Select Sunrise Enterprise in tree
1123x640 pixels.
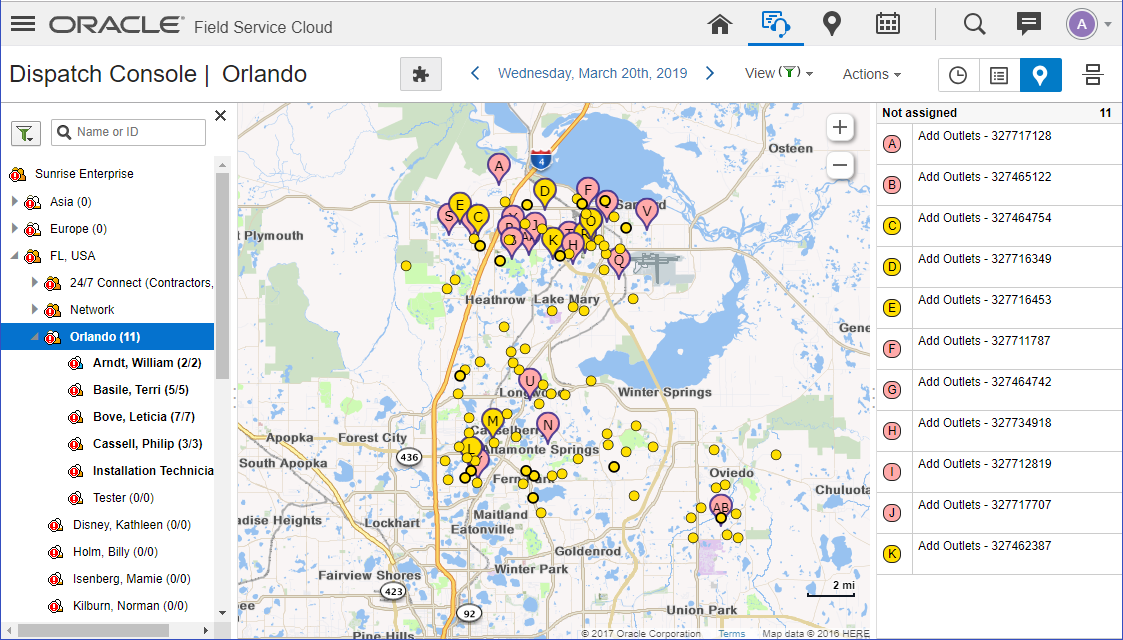[84, 174]
